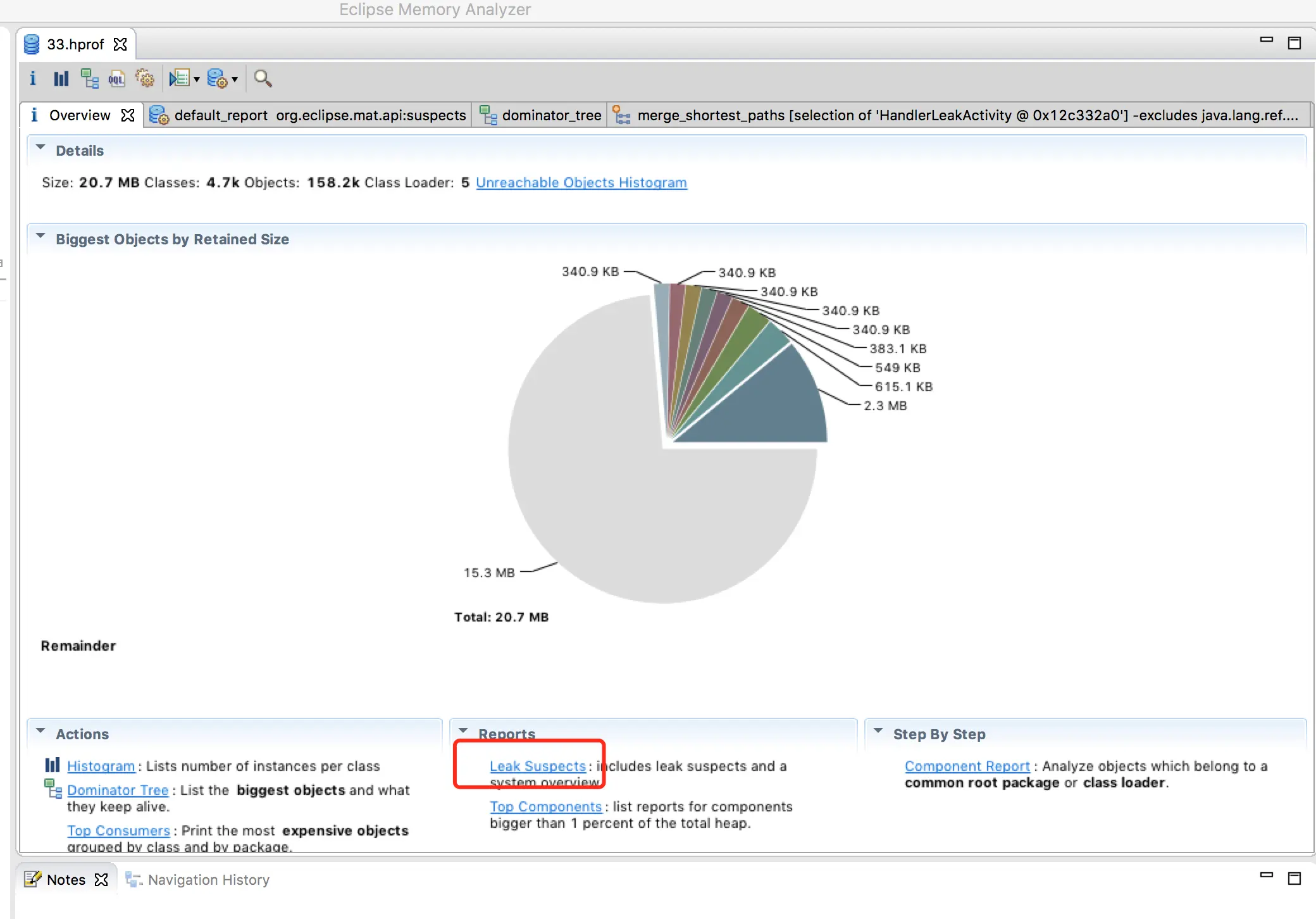The height and width of the screenshot is (919, 1316).
Task: Collapse Biggest Objects by Retained Size section
Action: pos(41,236)
